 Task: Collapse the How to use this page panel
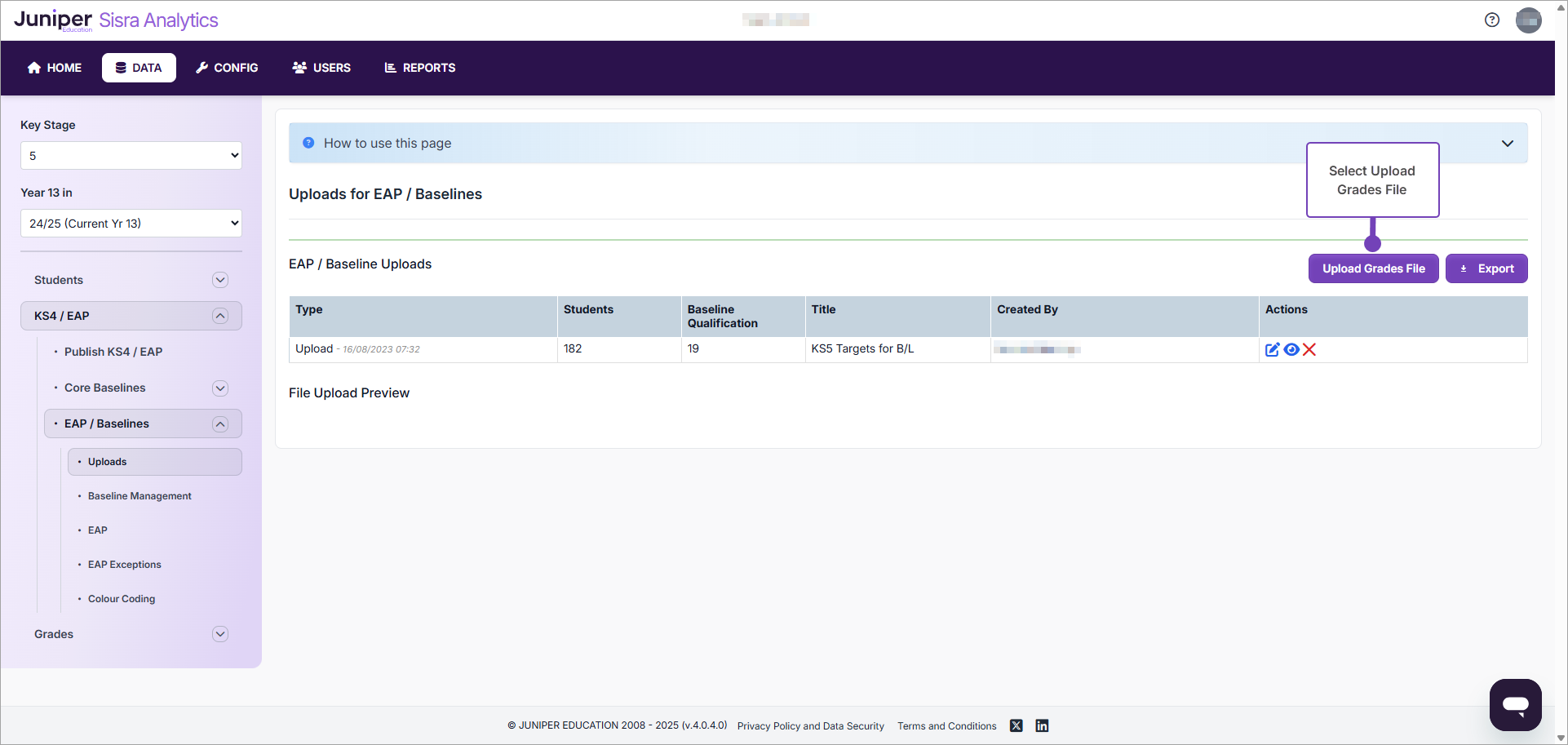click(1507, 143)
